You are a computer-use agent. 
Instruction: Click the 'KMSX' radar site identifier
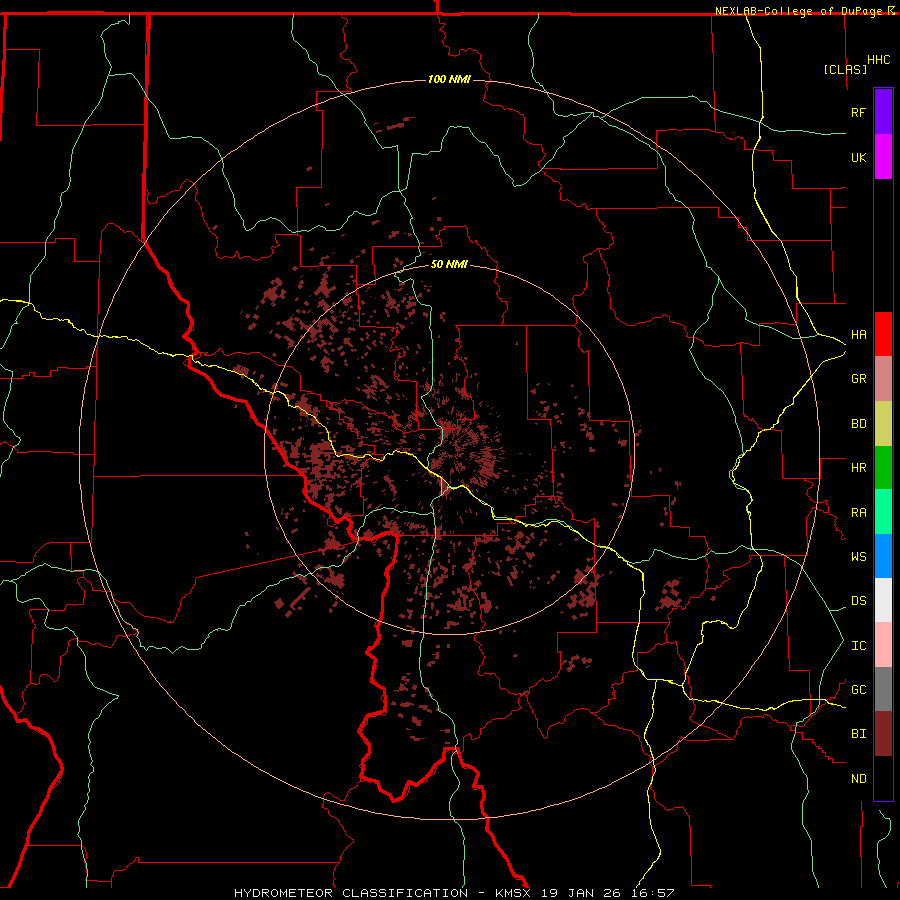click(513, 893)
